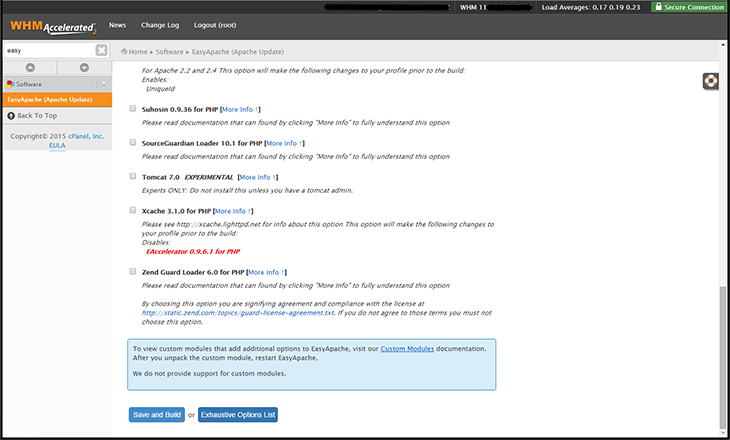Click the sidebar collapse up-arrow icon
730x440 pixels.
pos(30,68)
